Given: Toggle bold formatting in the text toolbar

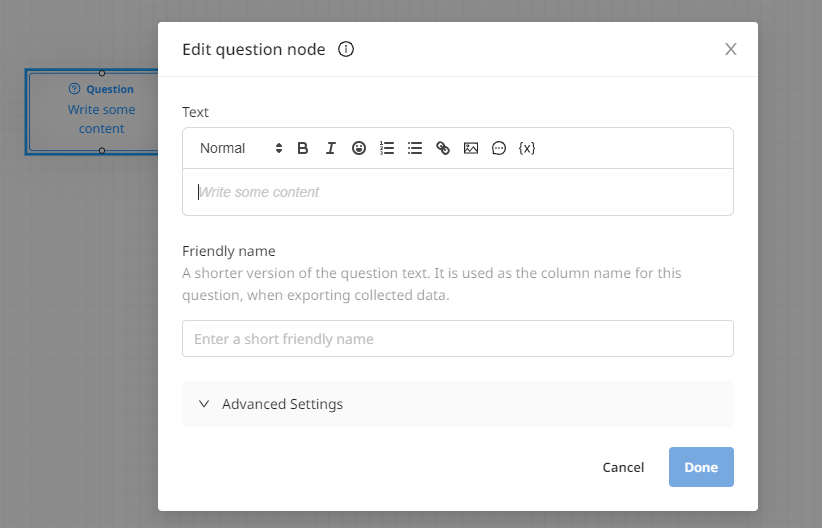Looking at the screenshot, I should point(302,148).
